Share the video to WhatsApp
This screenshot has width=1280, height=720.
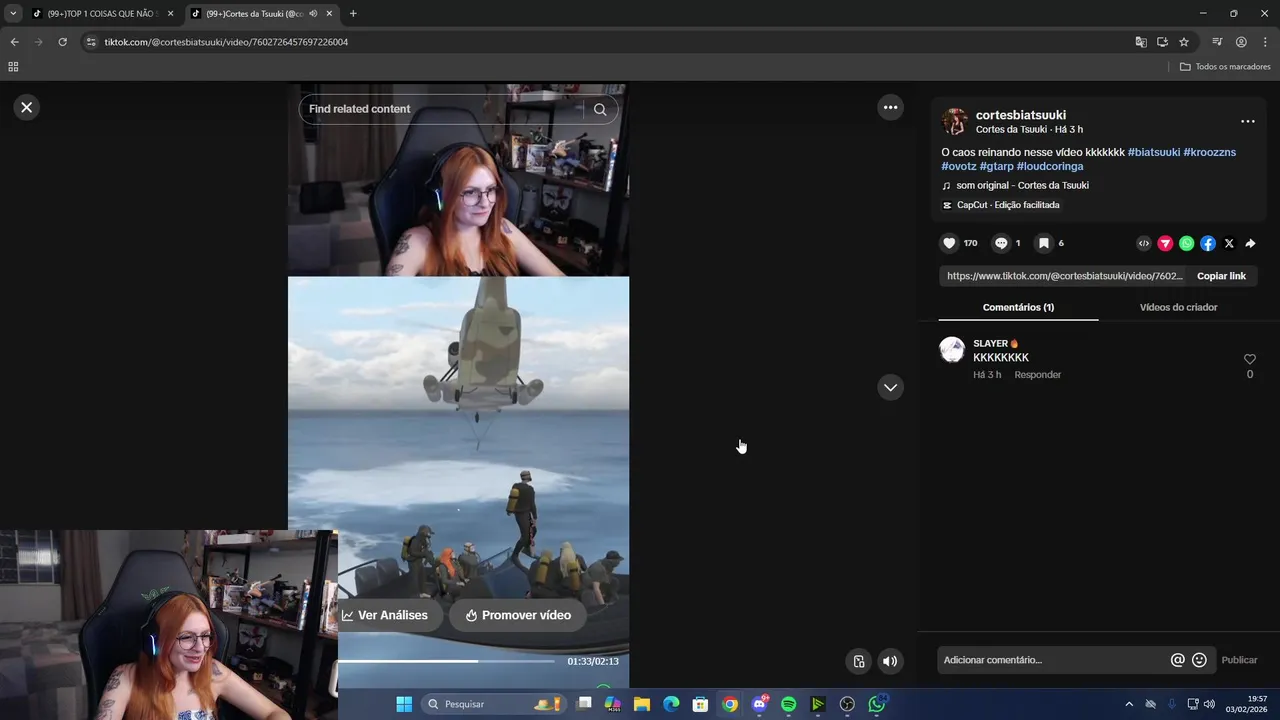point(1186,243)
